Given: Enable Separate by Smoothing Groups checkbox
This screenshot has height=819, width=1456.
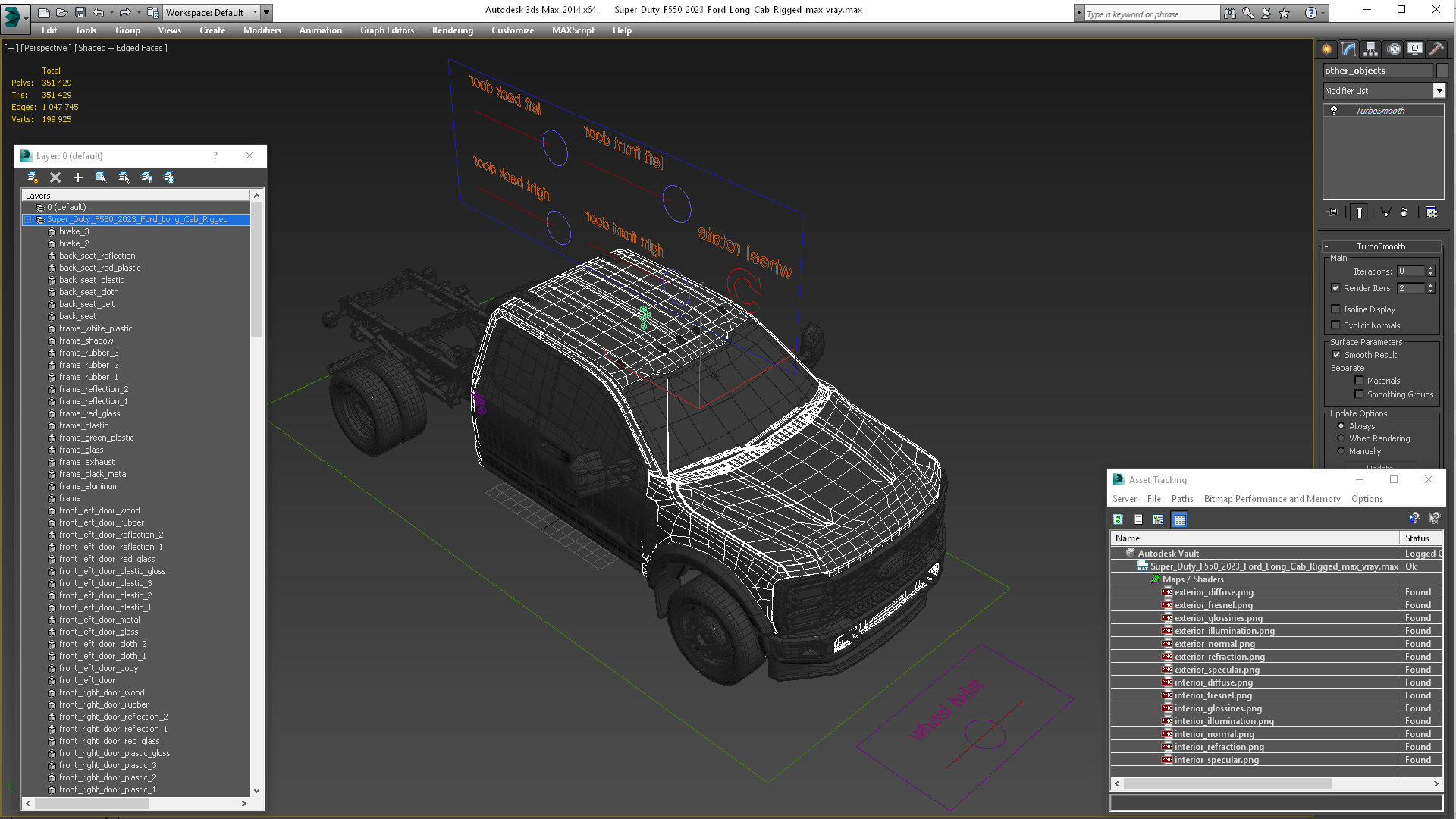Looking at the screenshot, I should (x=1359, y=394).
